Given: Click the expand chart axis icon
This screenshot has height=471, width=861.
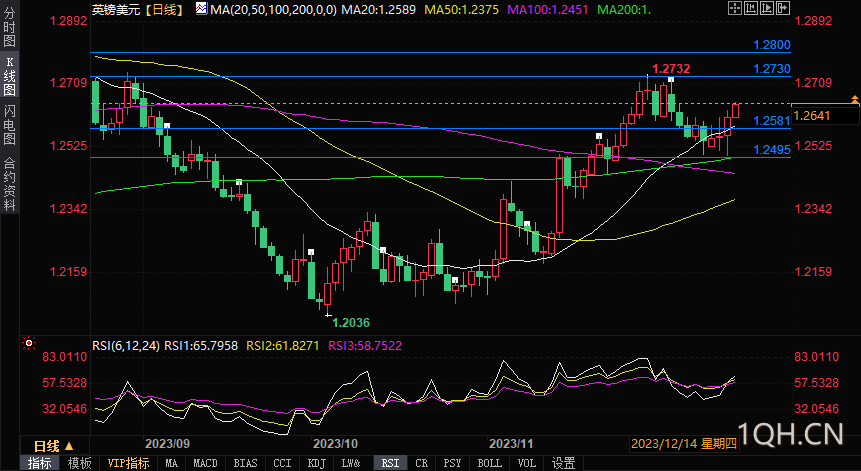Looking at the screenshot, I should [x=767, y=8].
